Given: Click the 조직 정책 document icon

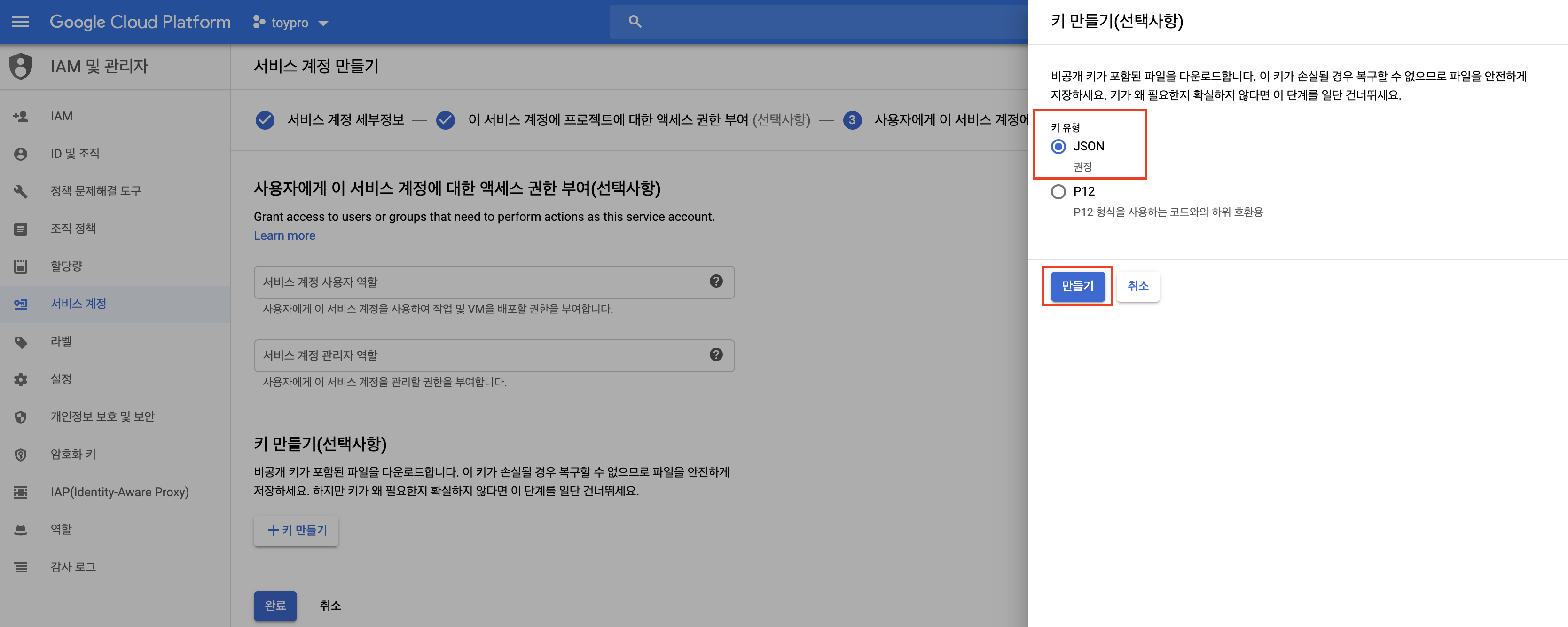Looking at the screenshot, I should click(21, 229).
